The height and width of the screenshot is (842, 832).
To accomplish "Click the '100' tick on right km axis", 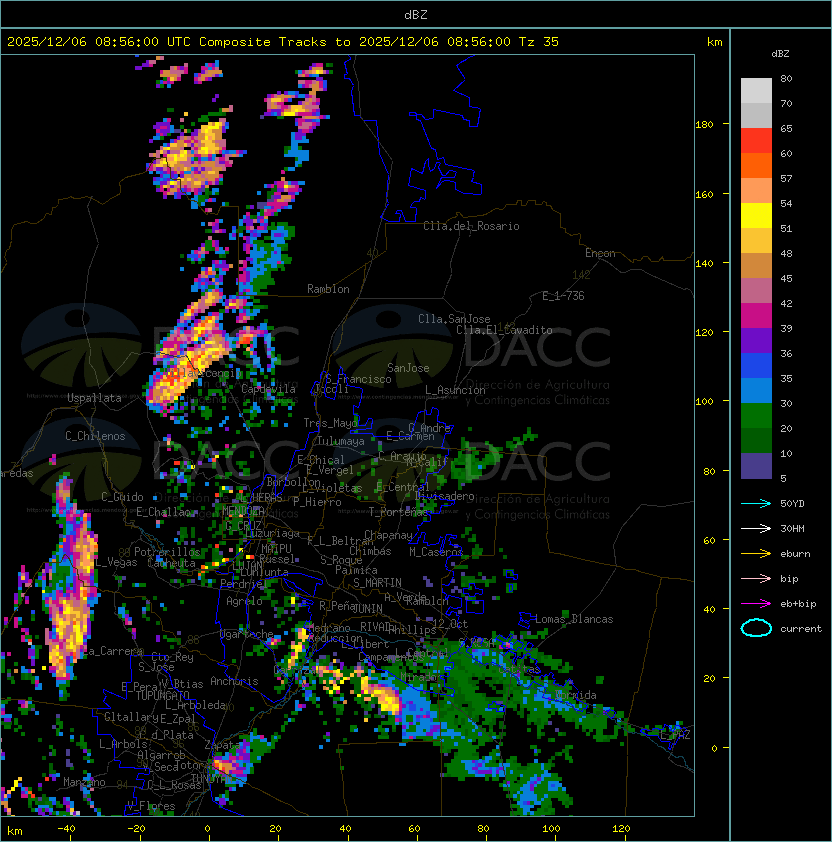I will tap(704, 402).
